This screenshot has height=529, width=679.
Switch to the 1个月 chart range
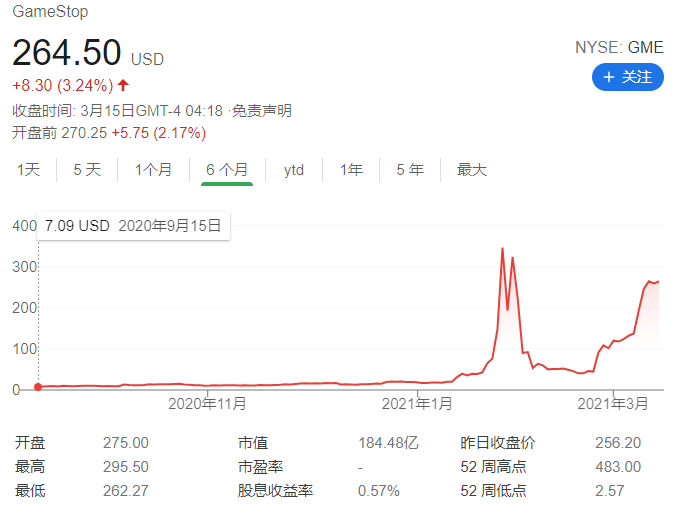pyautogui.click(x=153, y=170)
